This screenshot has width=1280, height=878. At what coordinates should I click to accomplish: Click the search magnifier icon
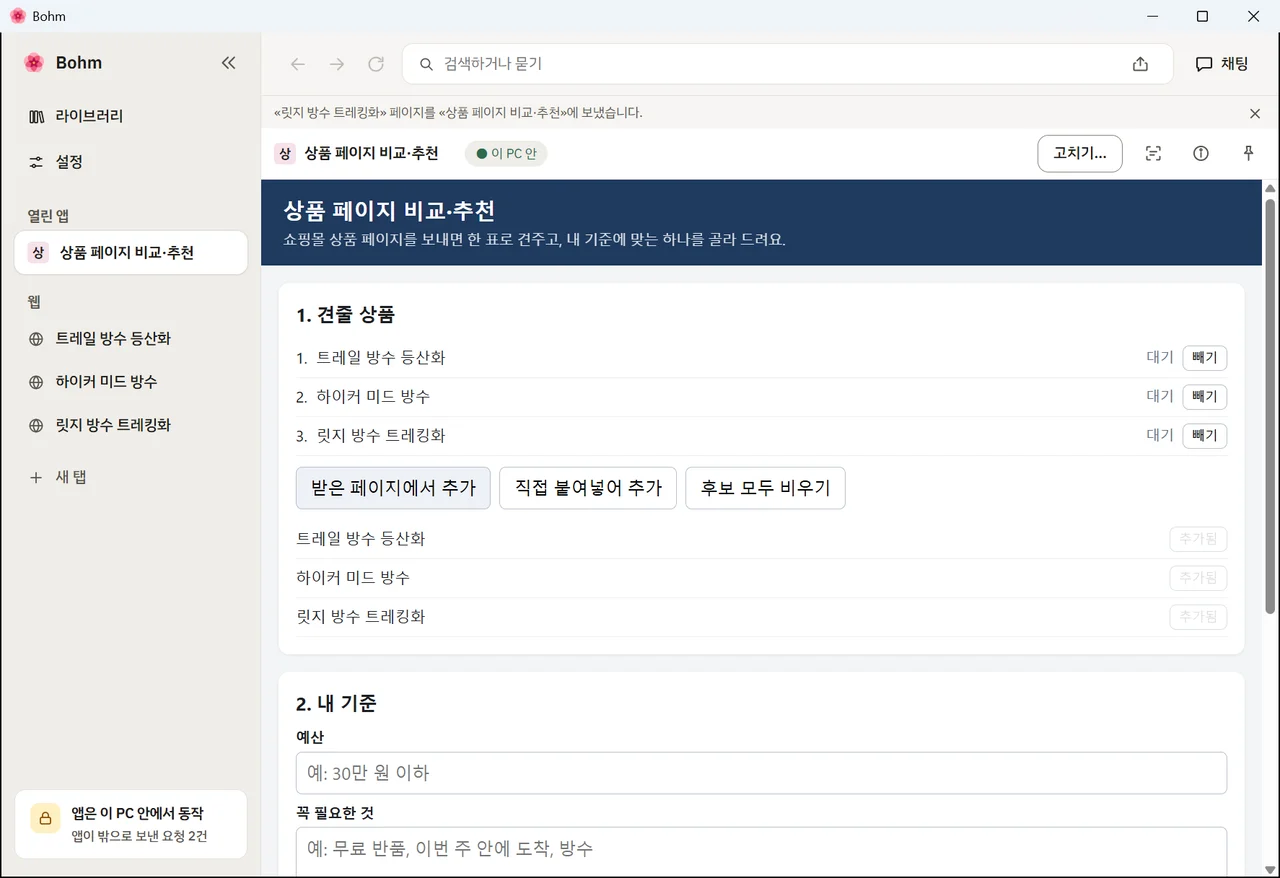(x=426, y=64)
